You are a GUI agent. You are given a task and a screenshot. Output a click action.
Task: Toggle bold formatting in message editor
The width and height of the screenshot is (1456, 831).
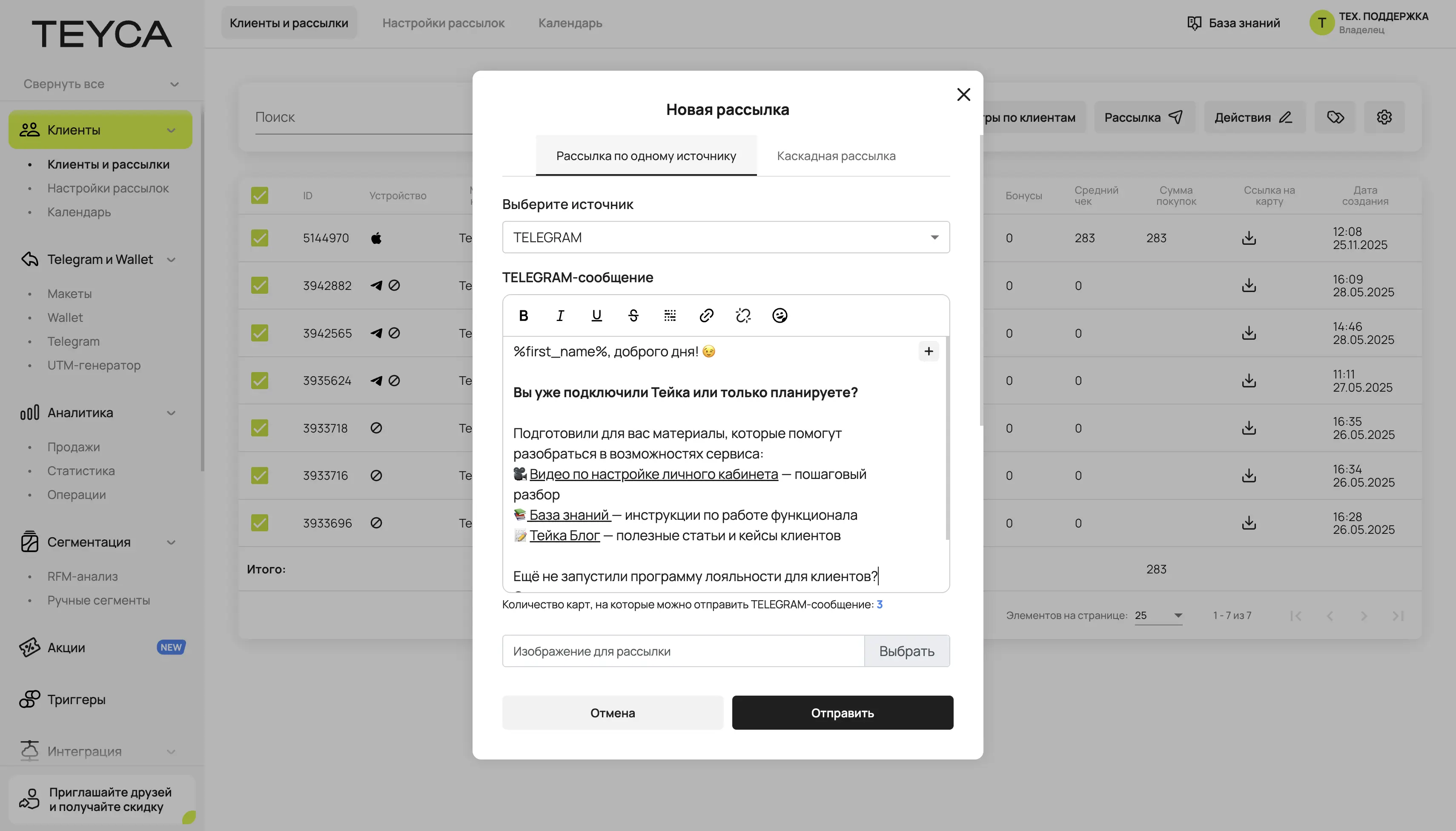point(523,315)
